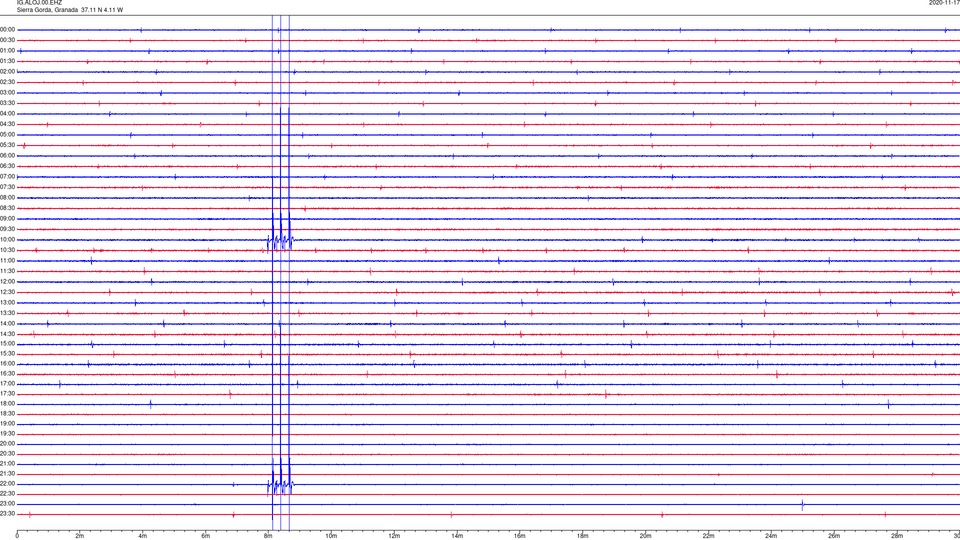Pick the 09:00 time label
The width and height of the screenshot is (960, 540).
[7, 219]
